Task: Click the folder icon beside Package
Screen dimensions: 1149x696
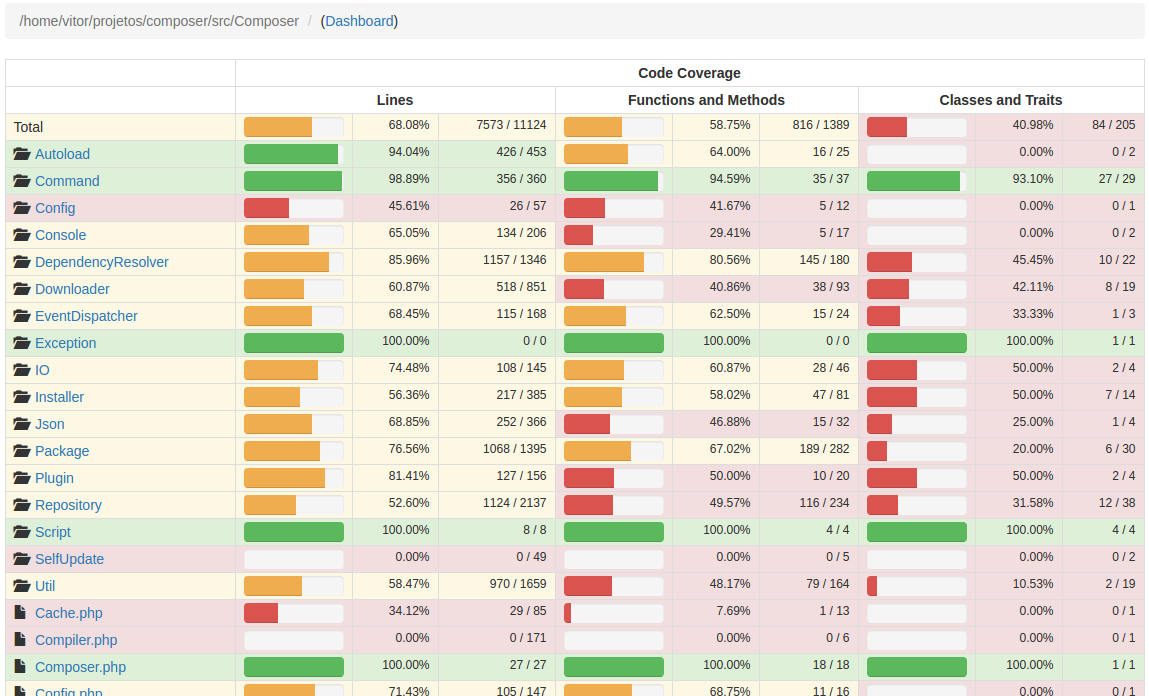Action: pos(22,451)
